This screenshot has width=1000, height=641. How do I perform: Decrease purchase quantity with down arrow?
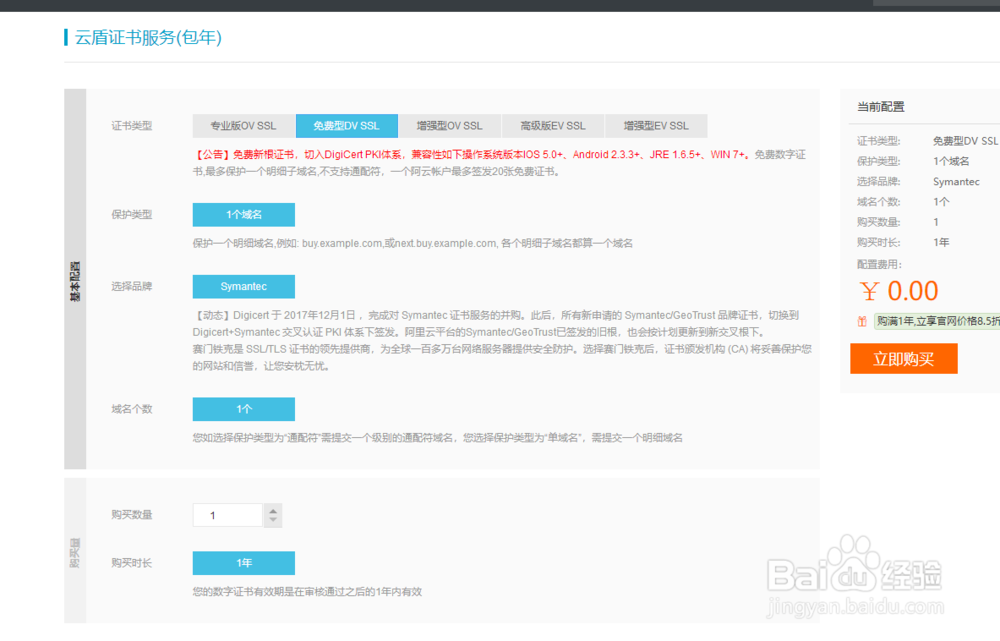[x=273, y=520]
